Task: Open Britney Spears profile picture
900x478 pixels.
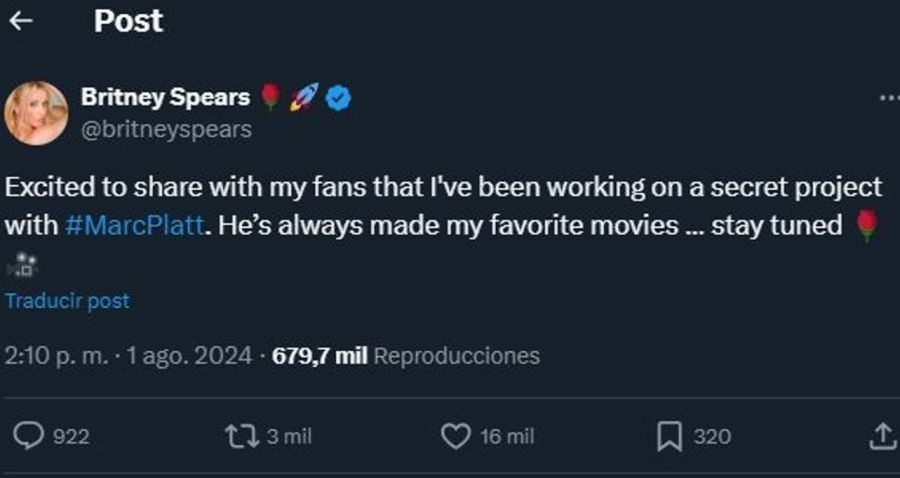Action: click(x=36, y=113)
